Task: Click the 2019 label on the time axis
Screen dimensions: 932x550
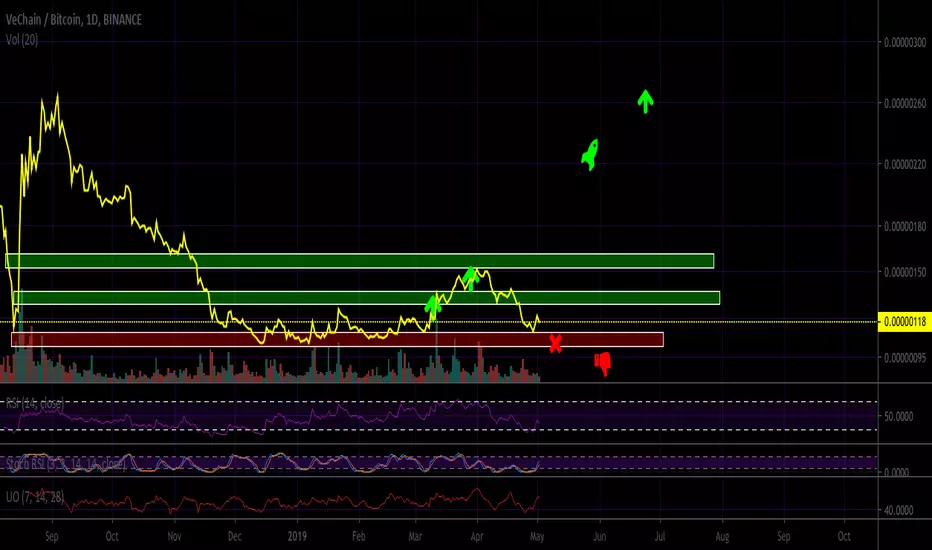Action: tap(297, 536)
